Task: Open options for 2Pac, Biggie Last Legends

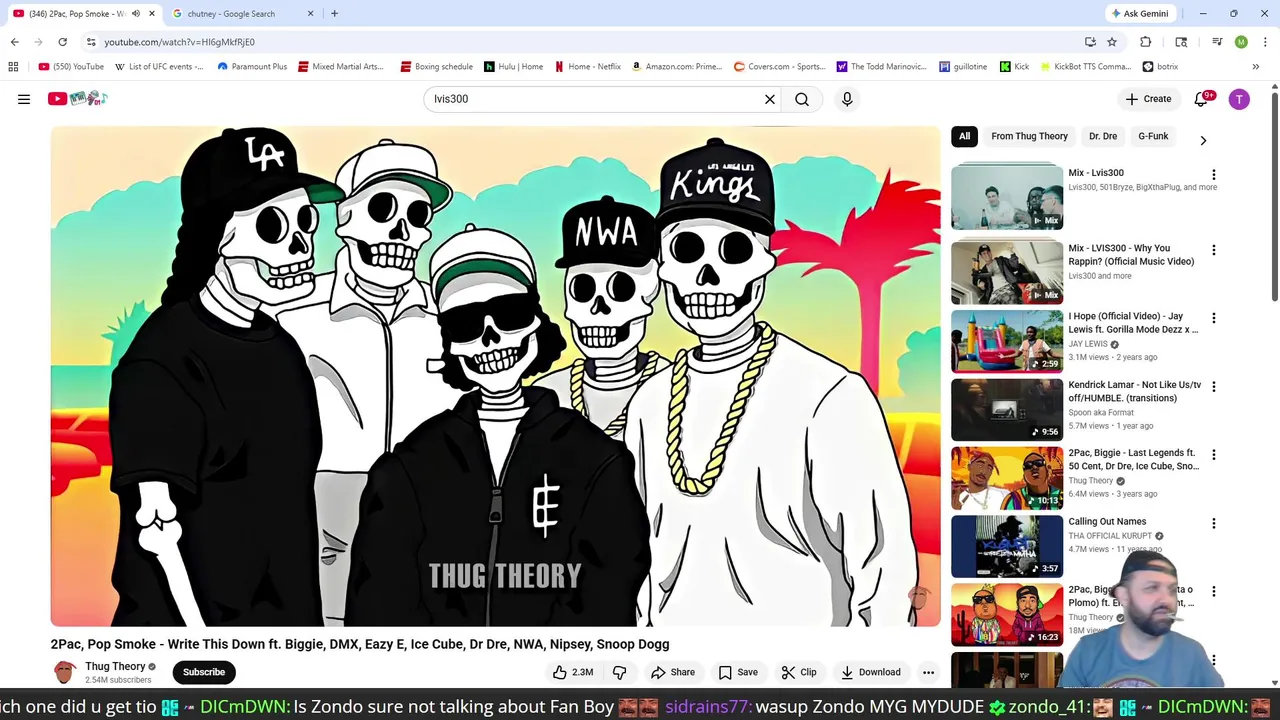Action: point(1214,455)
